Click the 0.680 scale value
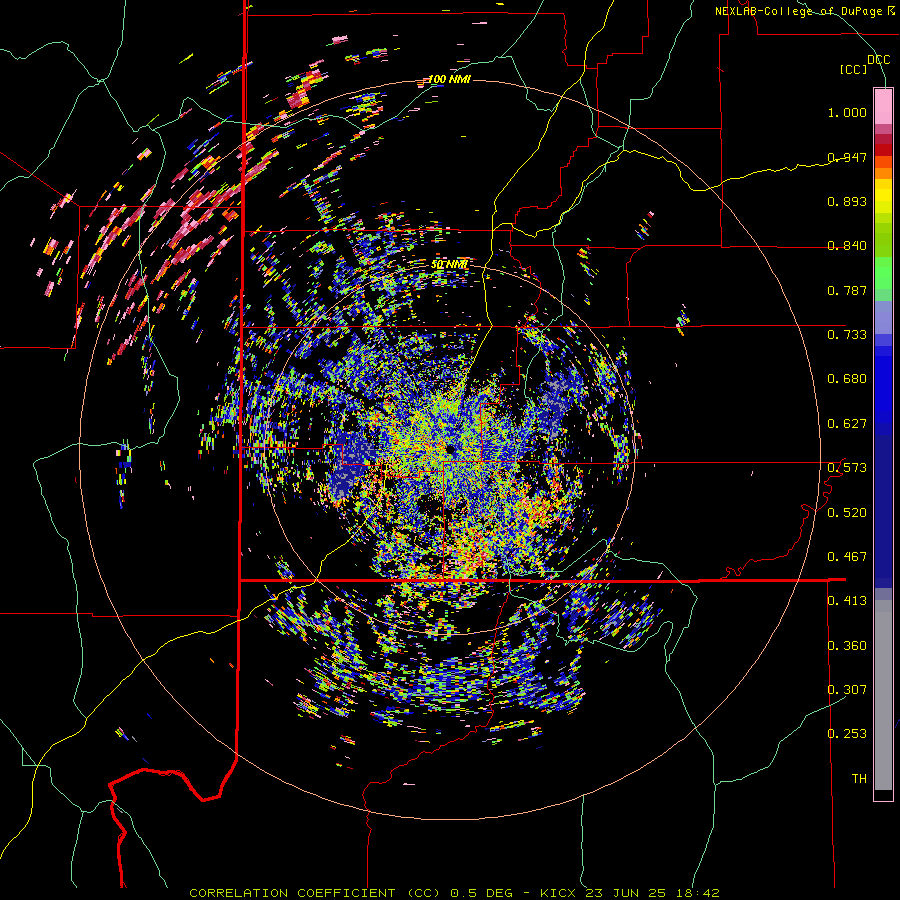 pos(847,379)
